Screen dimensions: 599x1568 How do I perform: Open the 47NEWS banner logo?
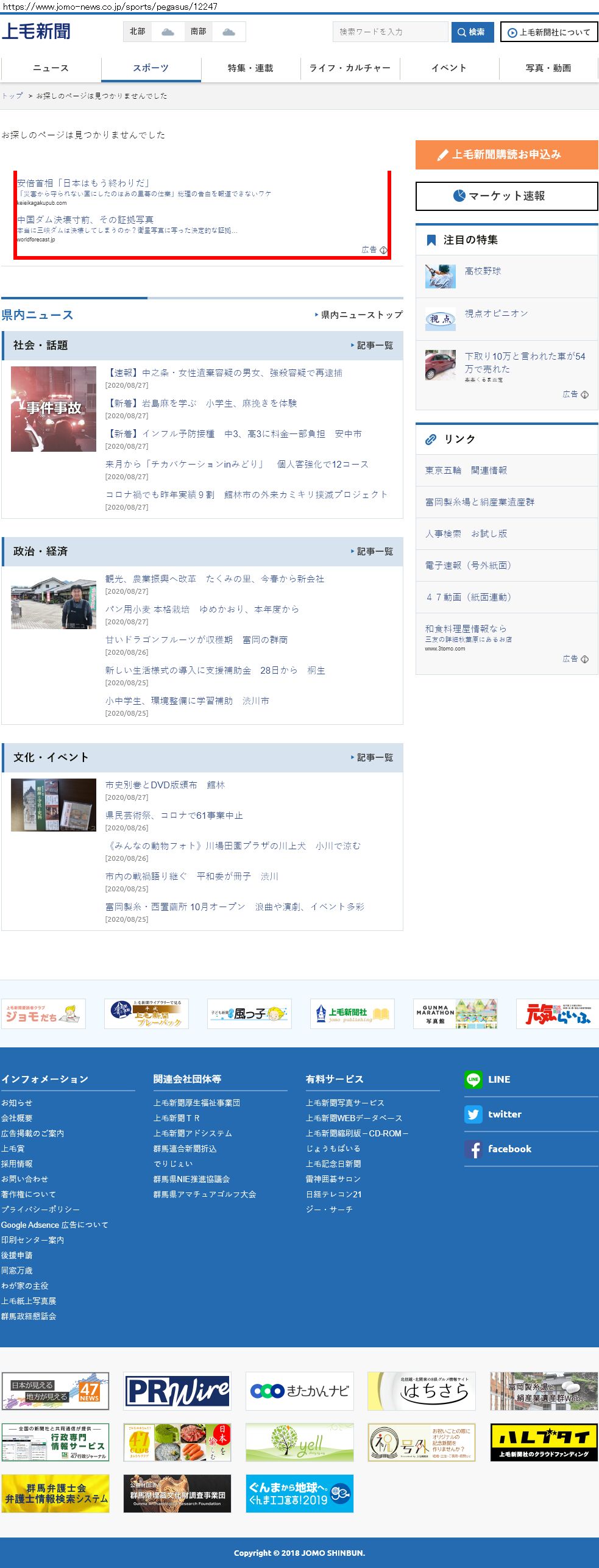(55, 1391)
